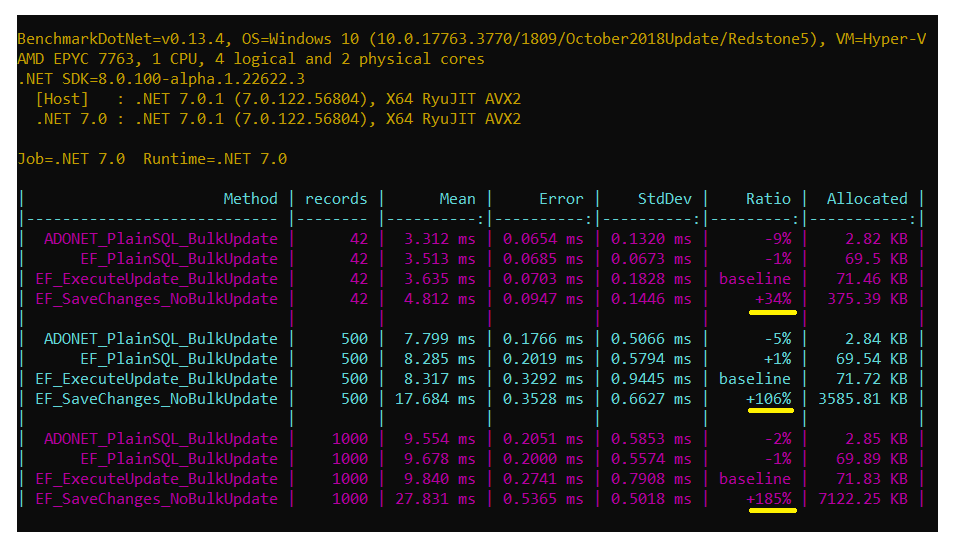Select allocated value 375.39 KB

[x=868, y=299]
